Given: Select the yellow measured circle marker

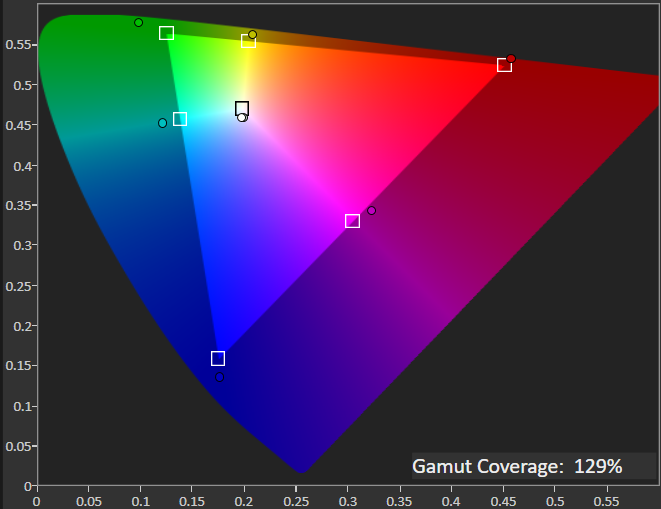Looking at the screenshot, I should click(x=252, y=34).
